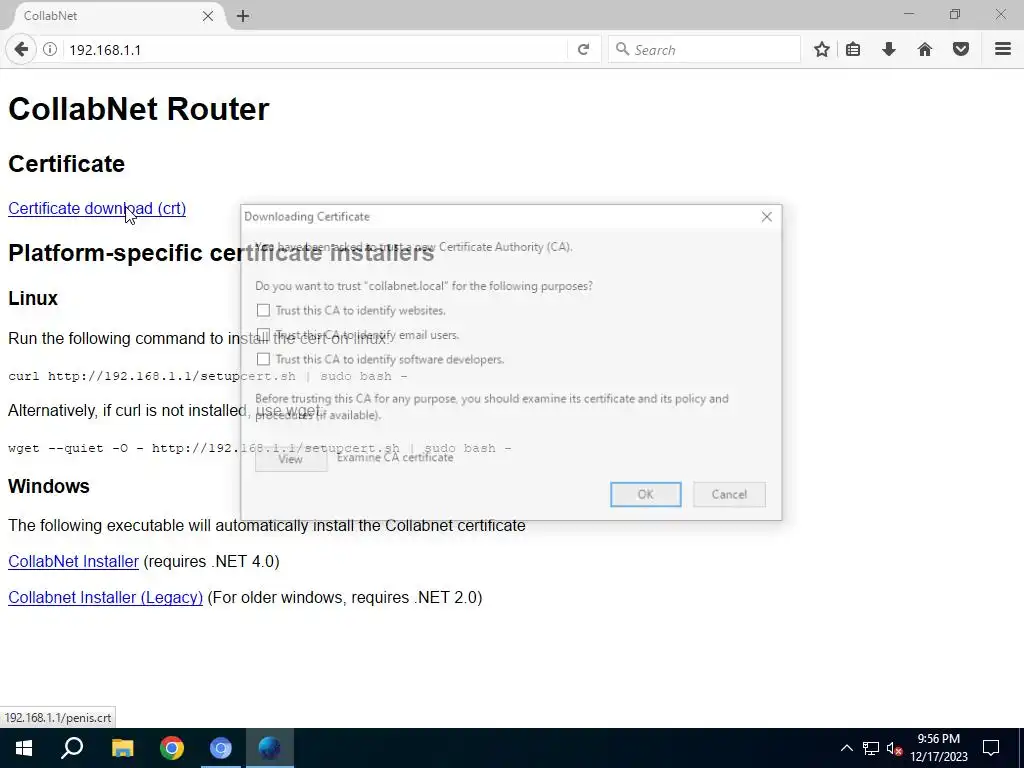
Task: Bookmark this page with star icon
Action: tap(822, 50)
